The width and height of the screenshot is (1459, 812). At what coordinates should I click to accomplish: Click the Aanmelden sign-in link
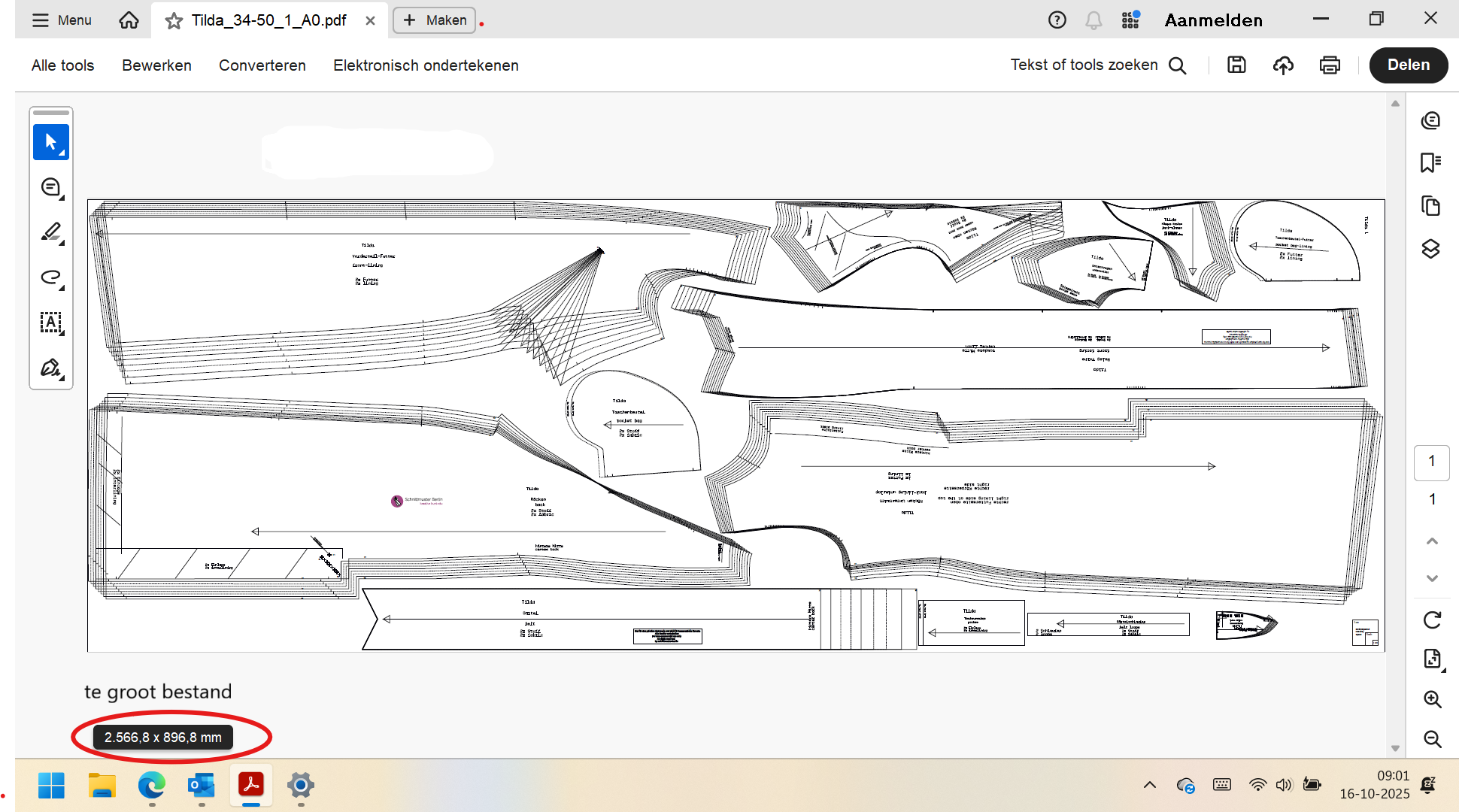pos(1213,20)
